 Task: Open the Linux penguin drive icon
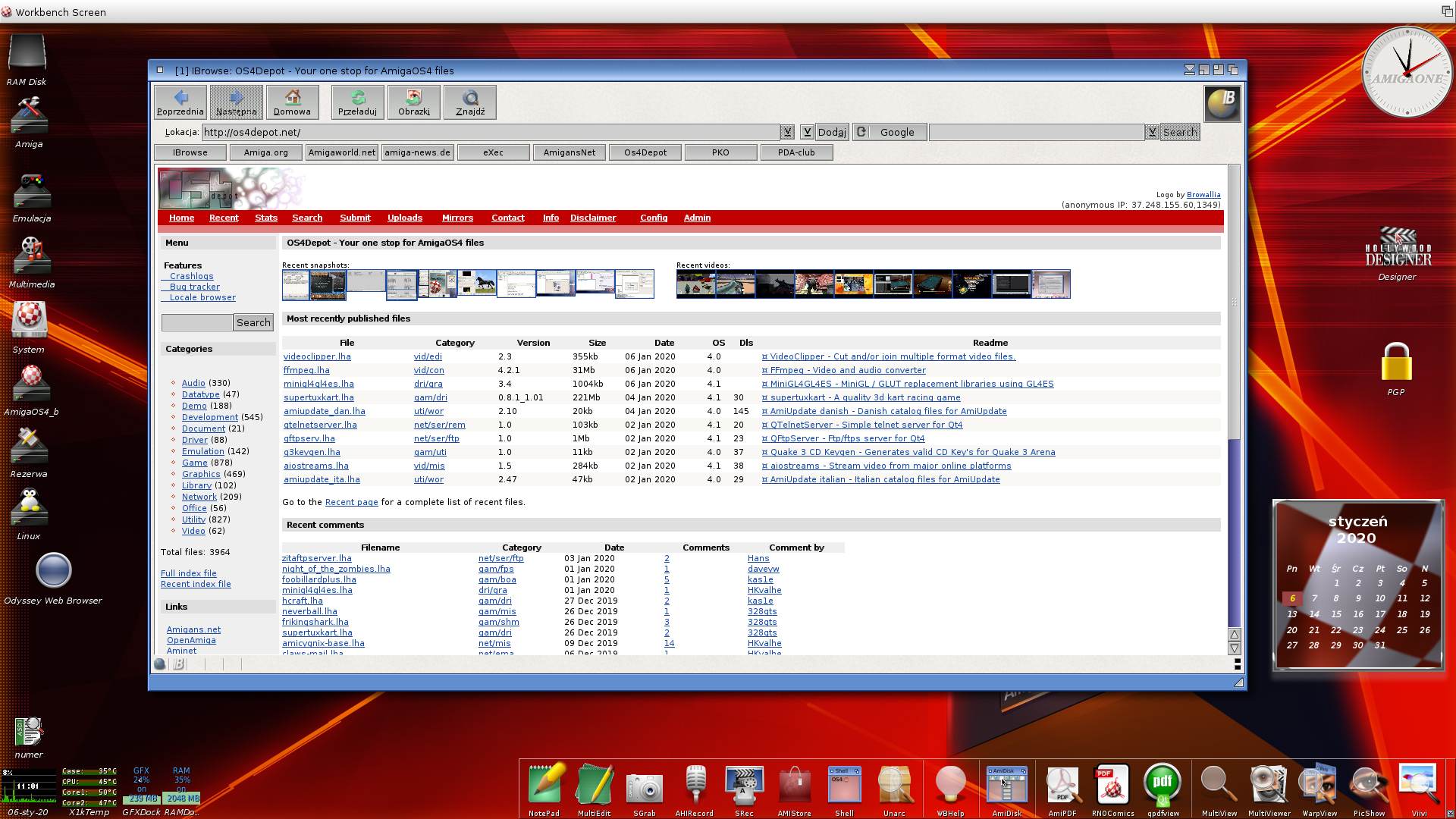(x=29, y=514)
